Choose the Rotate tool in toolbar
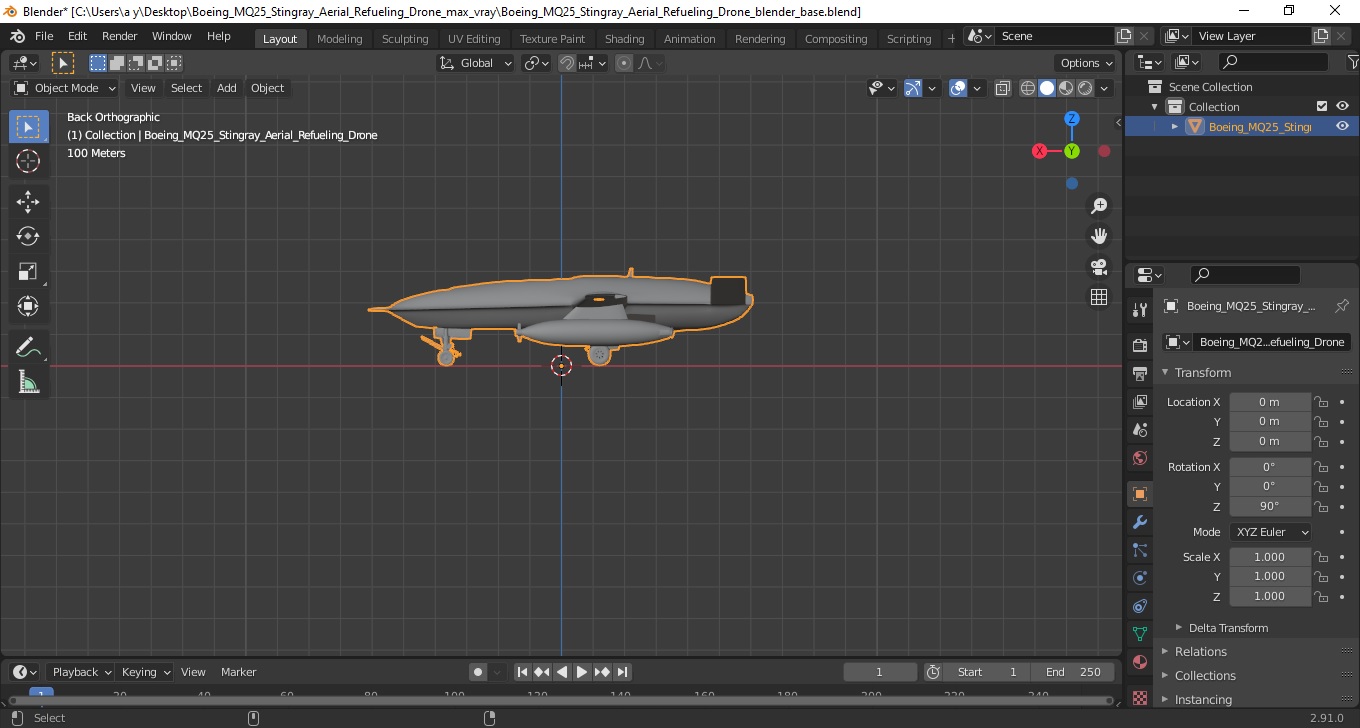The width and height of the screenshot is (1360, 728). 28,236
